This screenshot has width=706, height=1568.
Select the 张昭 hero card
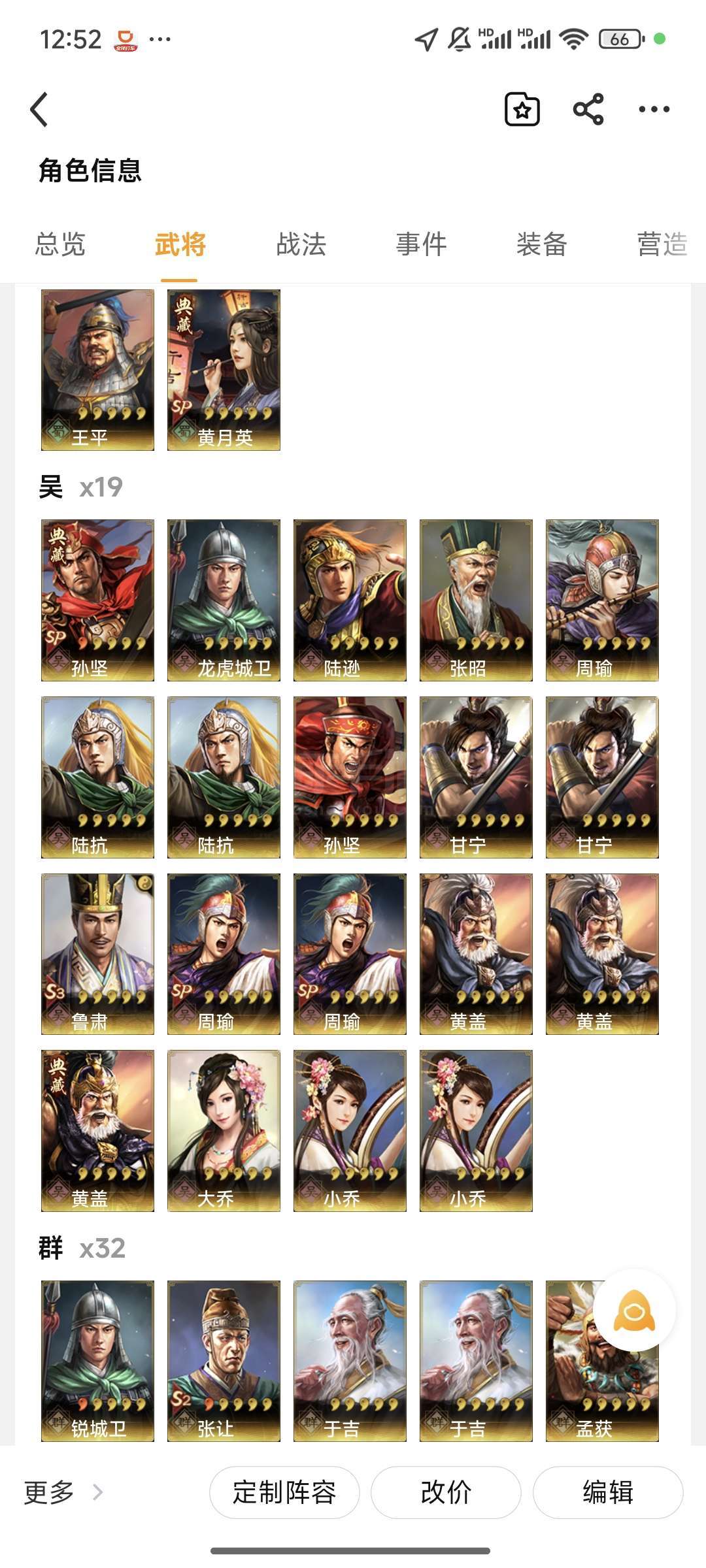[476, 600]
